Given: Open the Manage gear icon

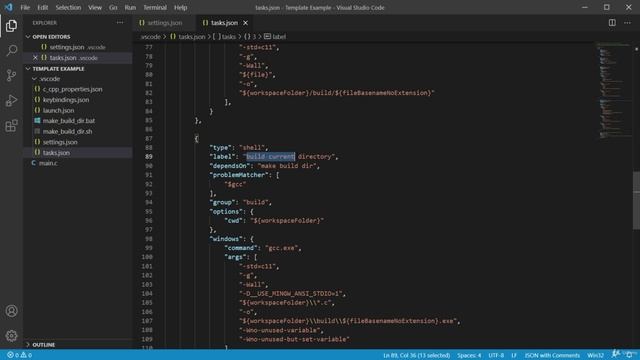Looking at the screenshot, I should pyautogui.click(x=11, y=336).
